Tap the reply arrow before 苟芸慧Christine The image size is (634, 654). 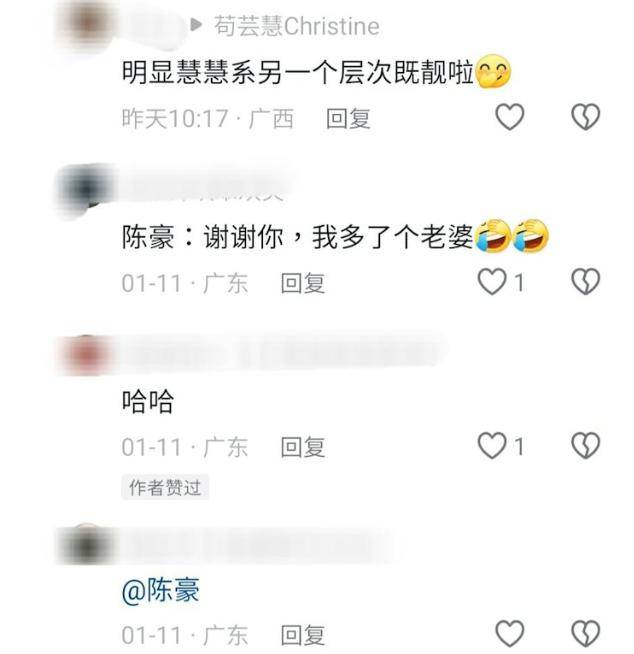point(196,25)
